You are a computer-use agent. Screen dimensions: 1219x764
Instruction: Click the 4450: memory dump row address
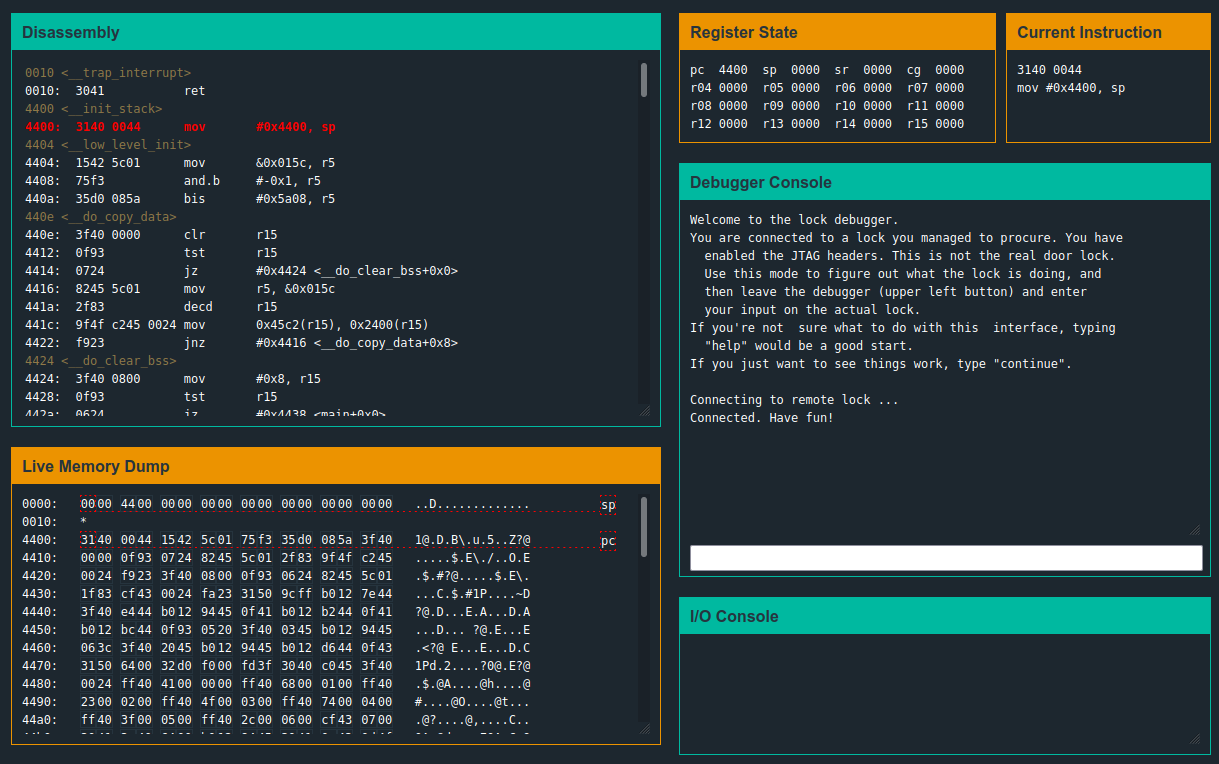point(40,631)
